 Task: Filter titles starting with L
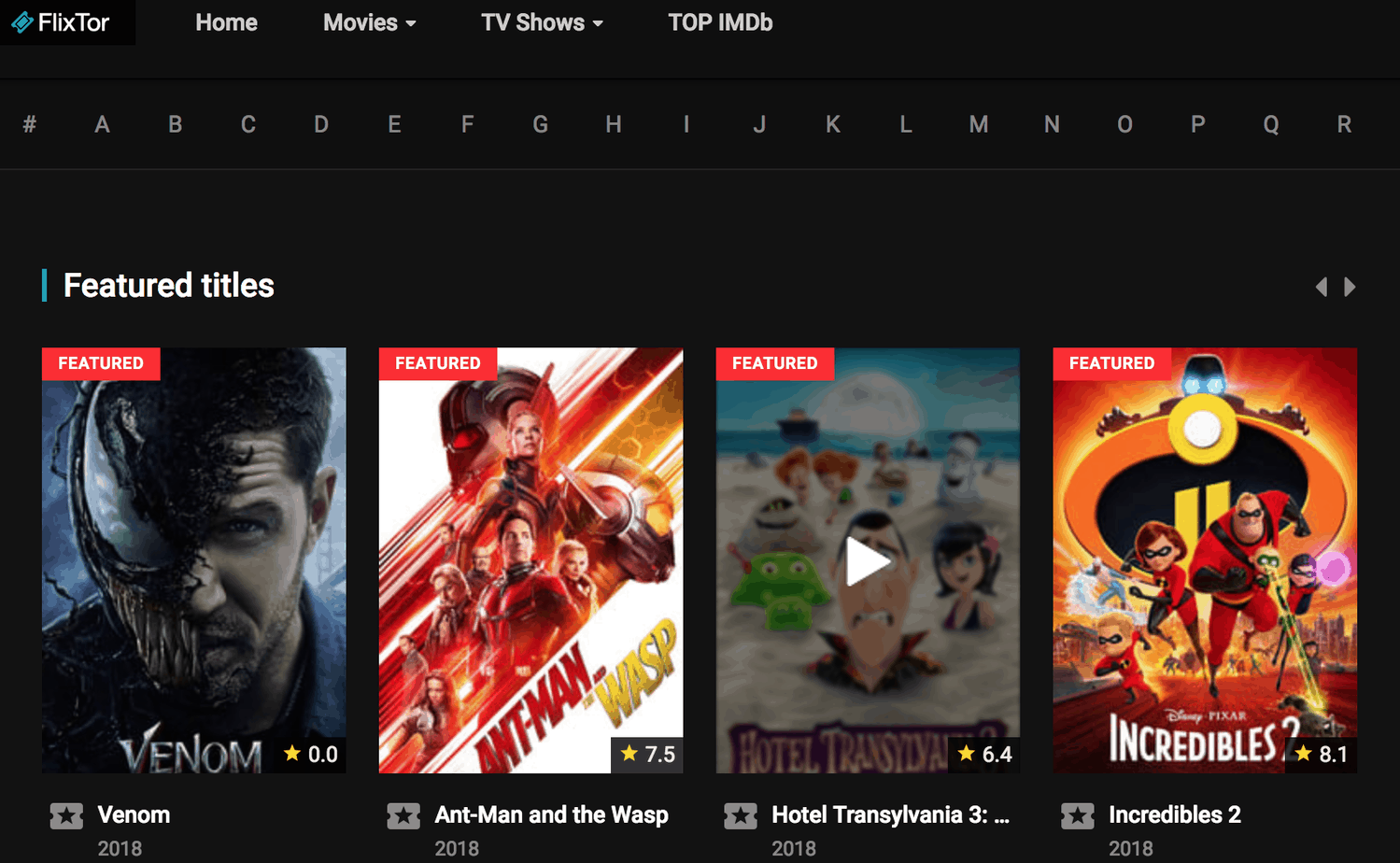pos(906,124)
